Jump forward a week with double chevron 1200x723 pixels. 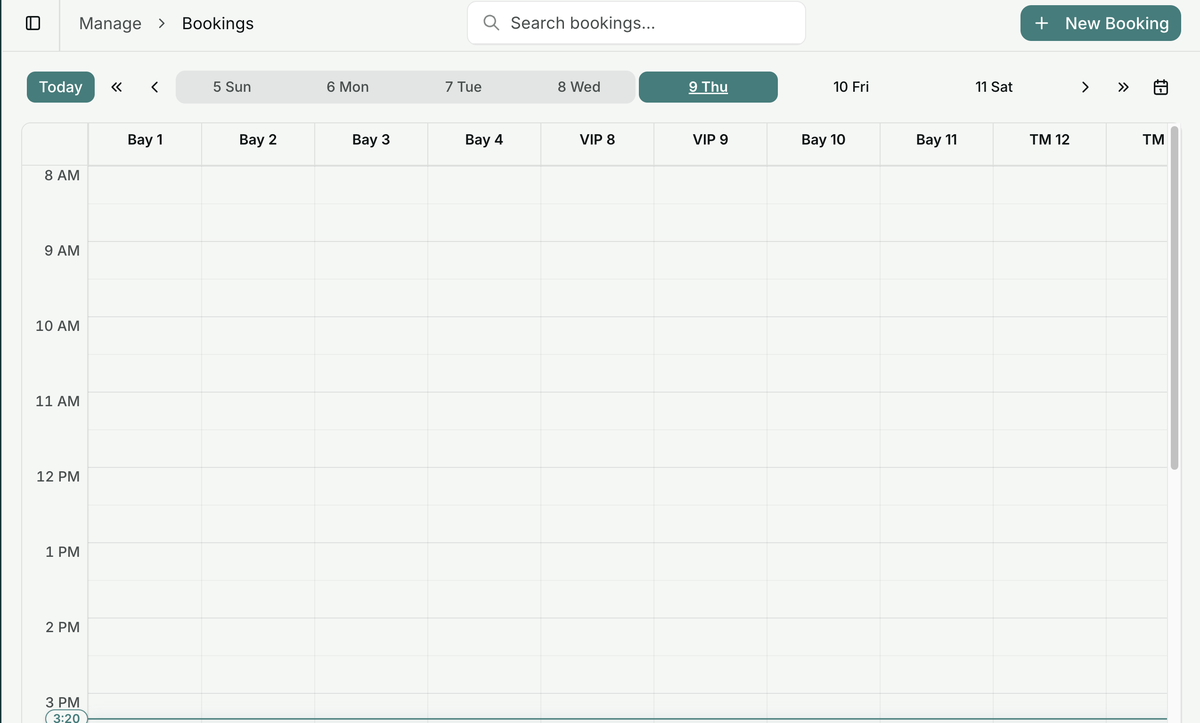(x=1123, y=87)
